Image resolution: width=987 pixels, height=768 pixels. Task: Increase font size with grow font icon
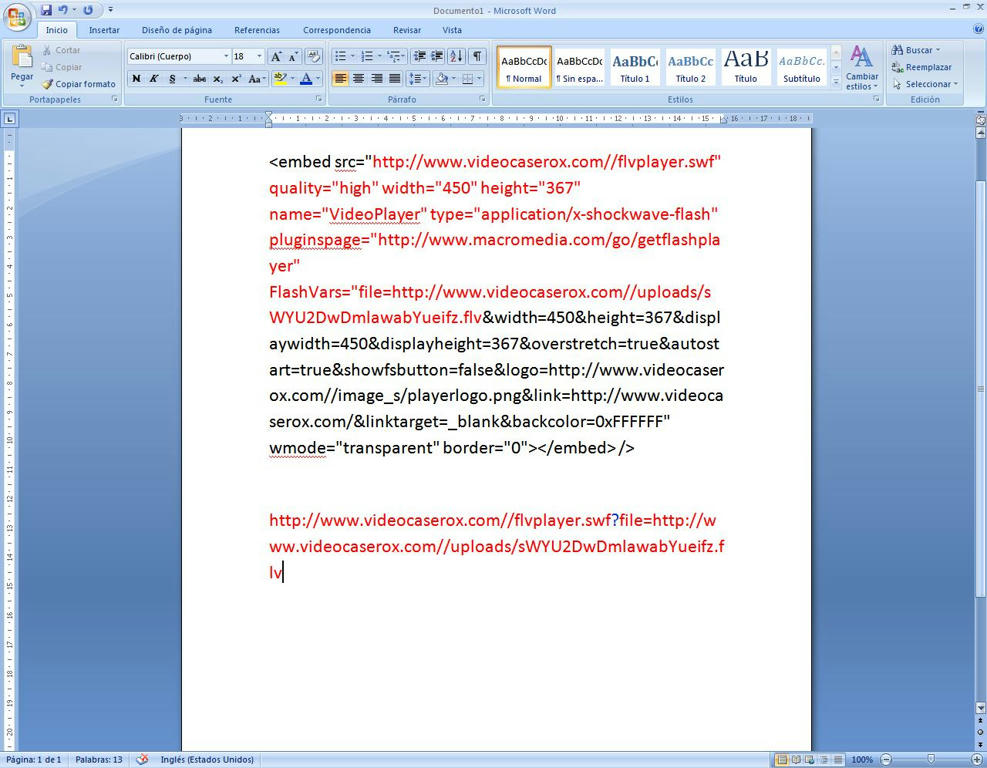(x=277, y=57)
